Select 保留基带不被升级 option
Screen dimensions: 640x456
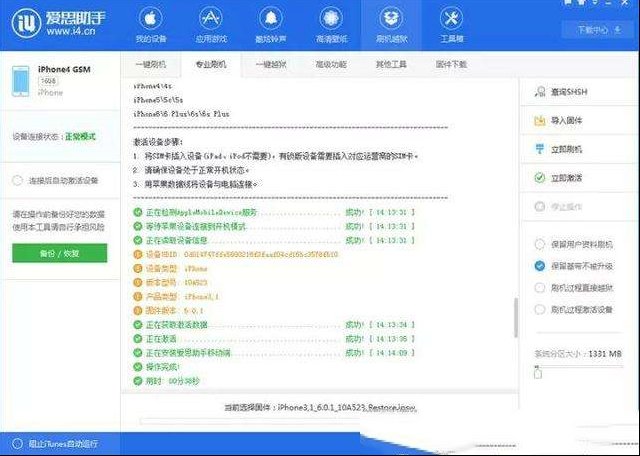(540, 266)
